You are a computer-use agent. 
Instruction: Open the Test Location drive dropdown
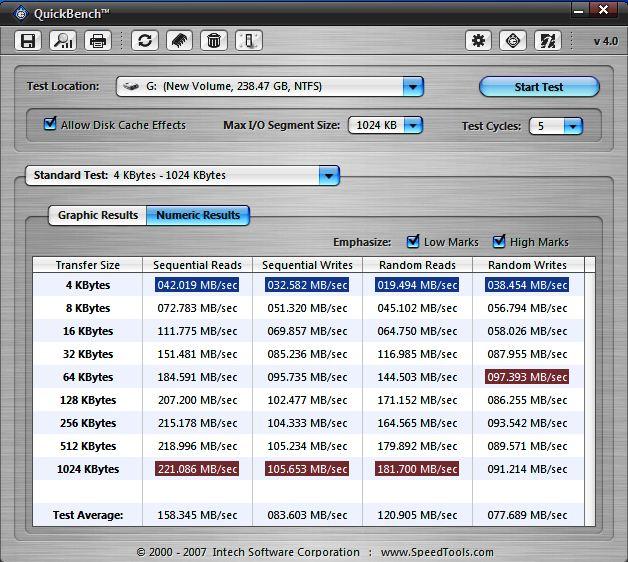click(413, 87)
